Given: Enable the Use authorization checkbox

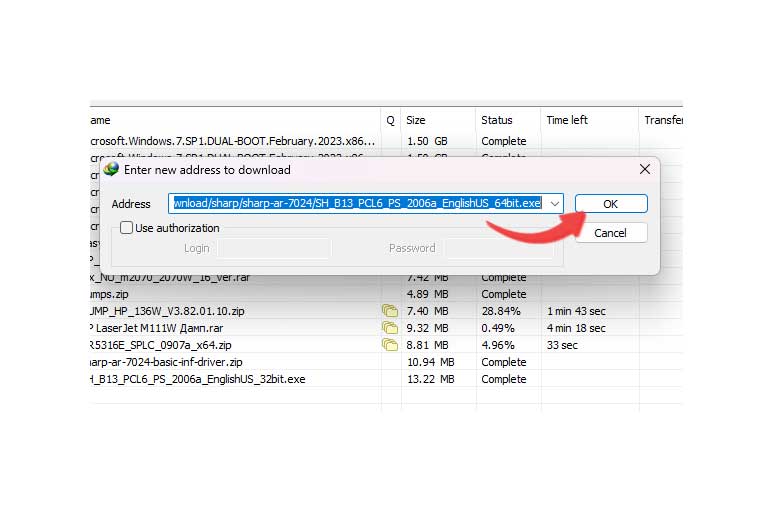Looking at the screenshot, I should 127,228.
